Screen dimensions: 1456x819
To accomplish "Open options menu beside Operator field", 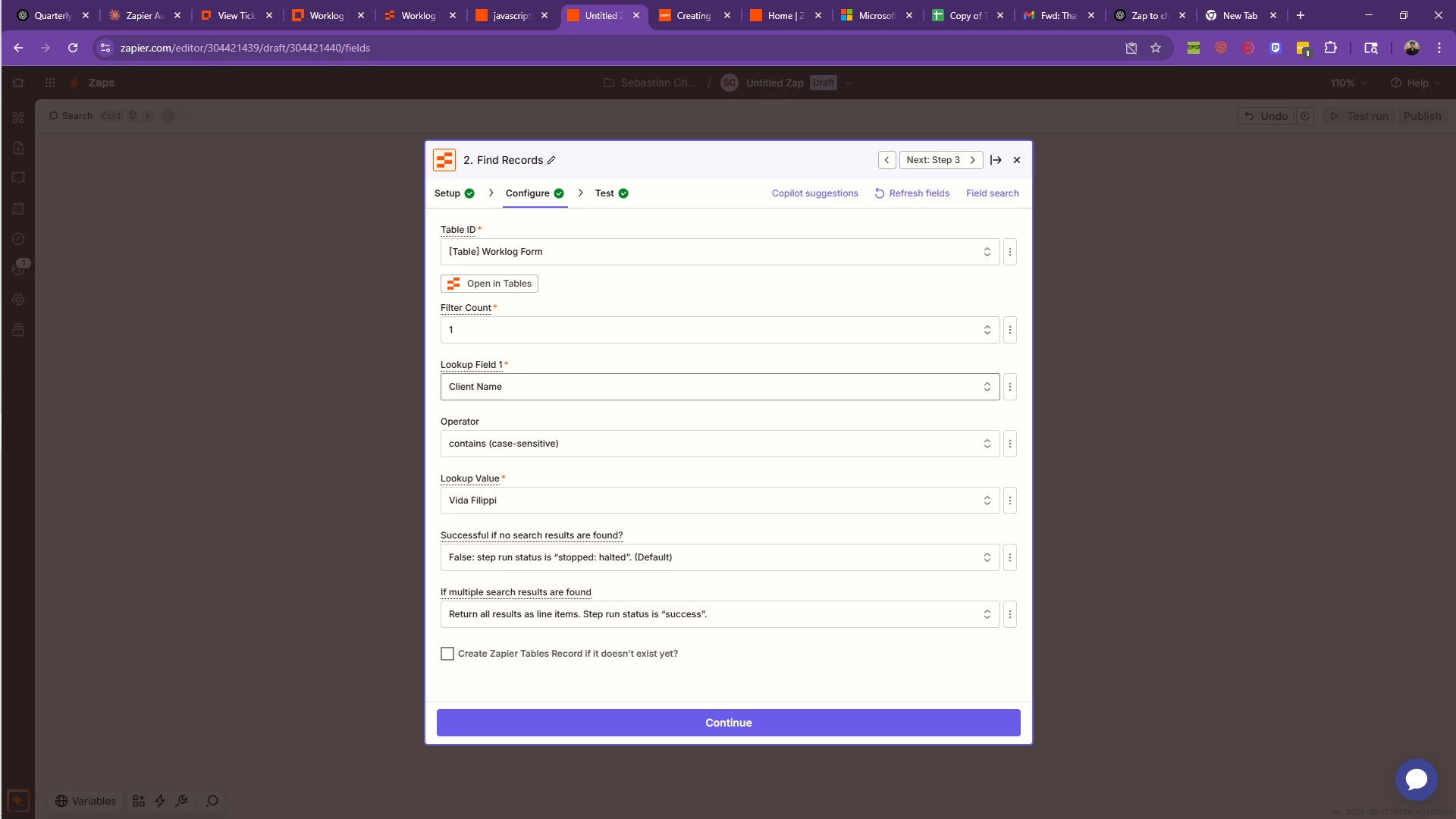I will tap(1009, 444).
